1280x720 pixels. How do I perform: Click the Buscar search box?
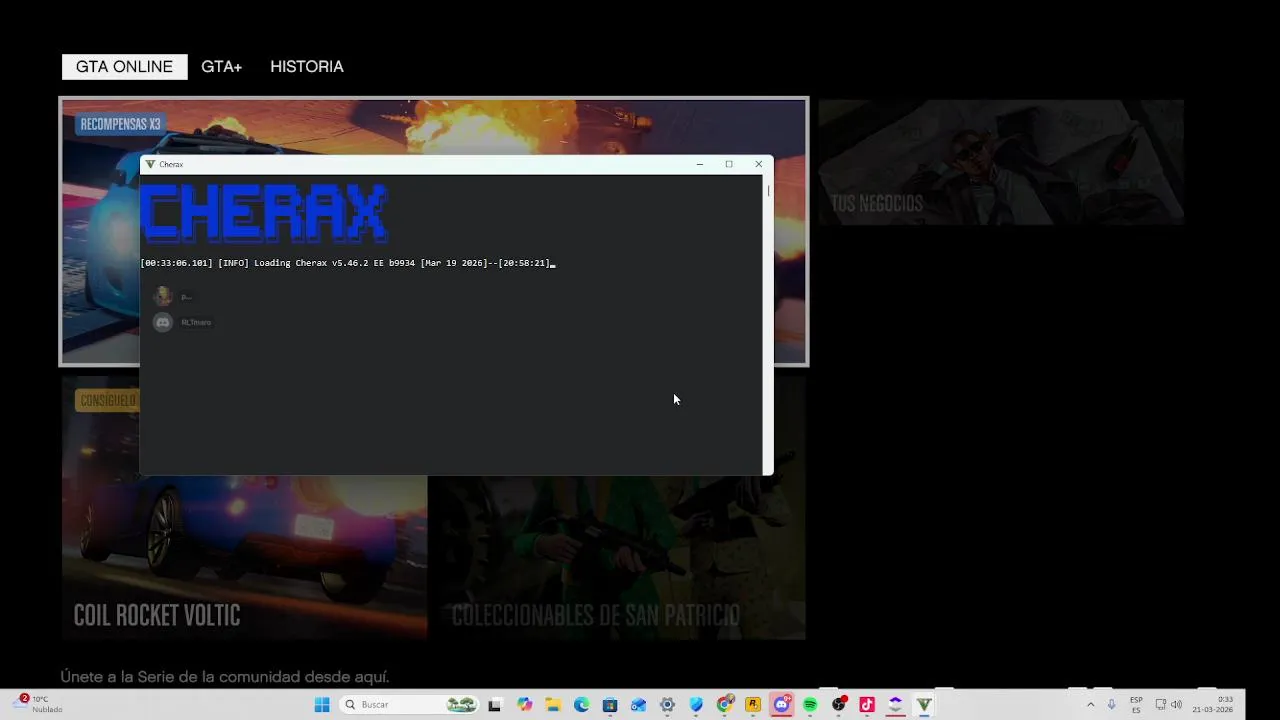410,705
